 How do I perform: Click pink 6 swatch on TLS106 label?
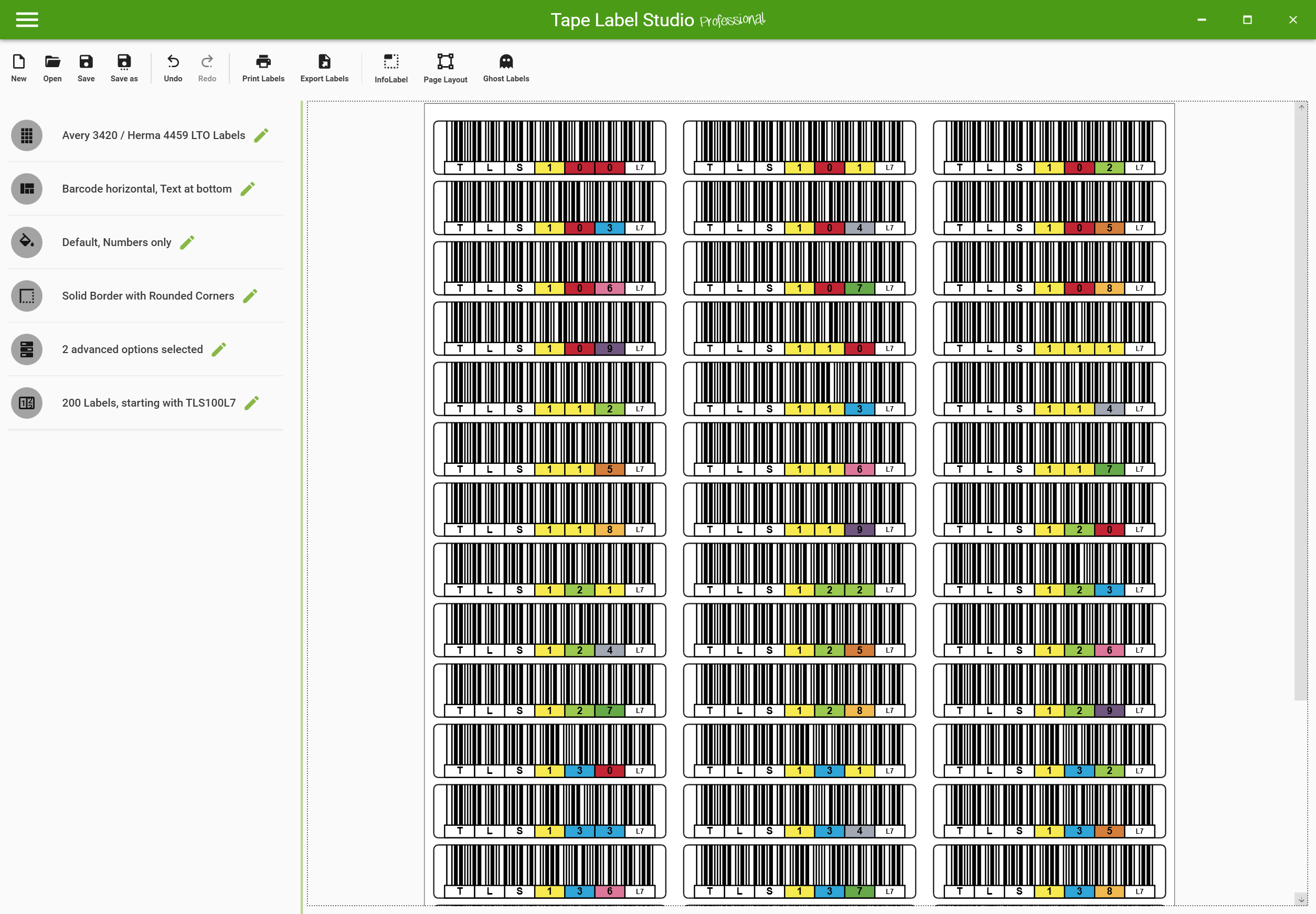[609, 288]
